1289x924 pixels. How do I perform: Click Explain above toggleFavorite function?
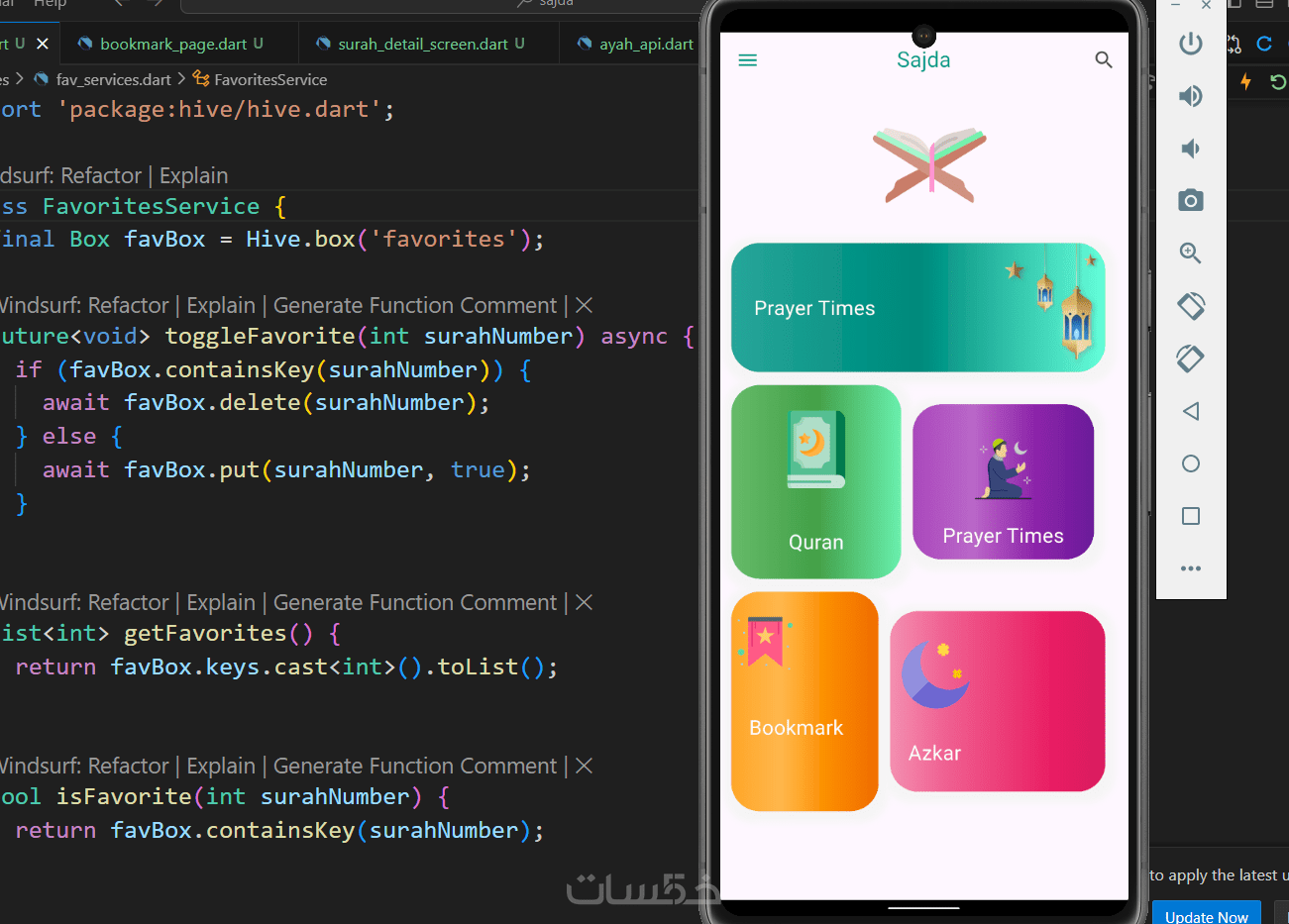click(221, 305)
